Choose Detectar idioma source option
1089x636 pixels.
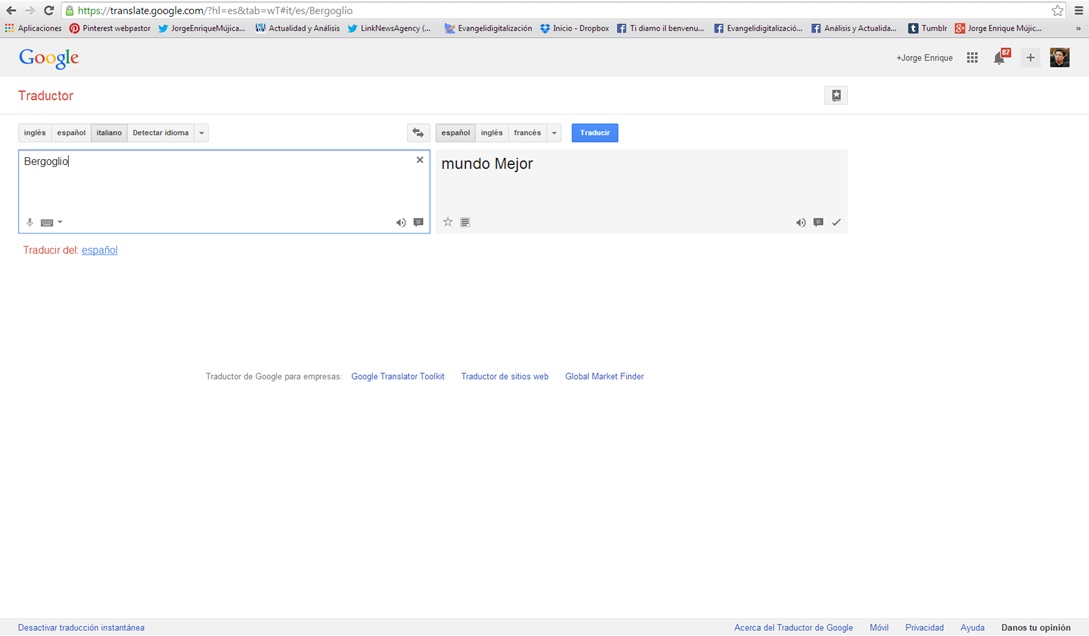160,133
